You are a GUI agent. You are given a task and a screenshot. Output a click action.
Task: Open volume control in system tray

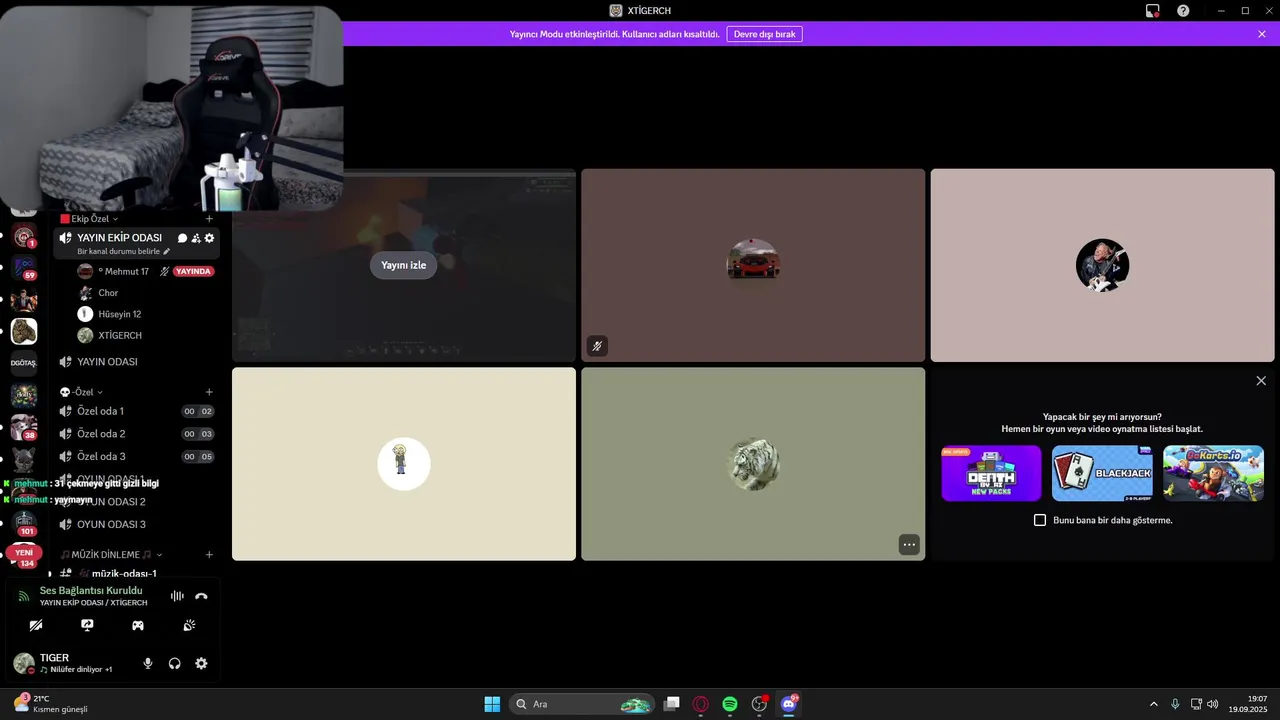(x=1213, y=704)
